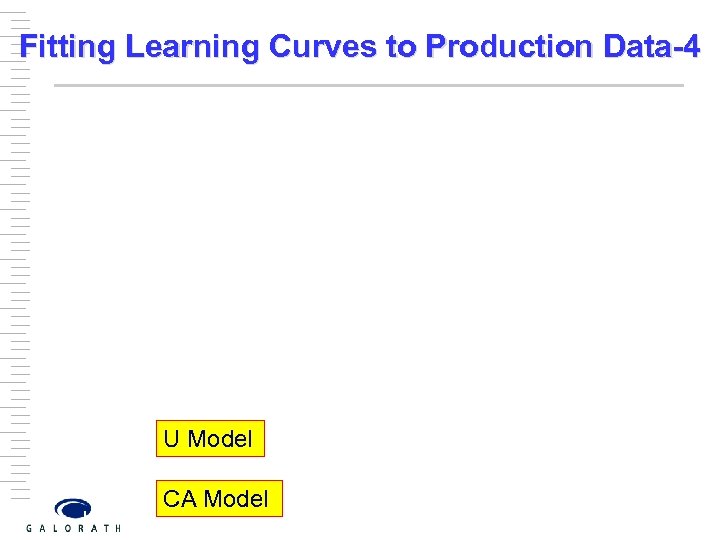The image size is (720, 540).
Task: Select the word Curves in the title
Action: tap(331, 47)
